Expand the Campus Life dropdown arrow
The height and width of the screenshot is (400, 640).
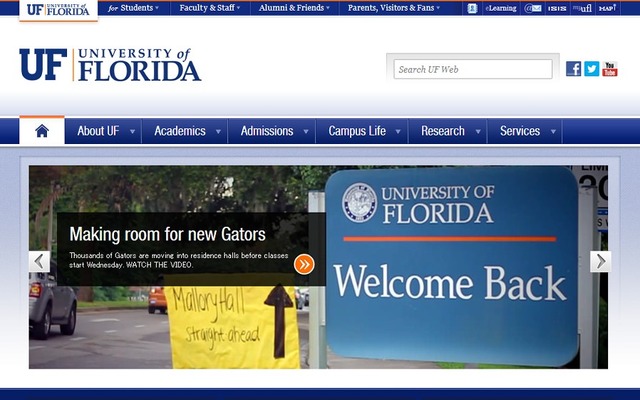click(398, 131)
